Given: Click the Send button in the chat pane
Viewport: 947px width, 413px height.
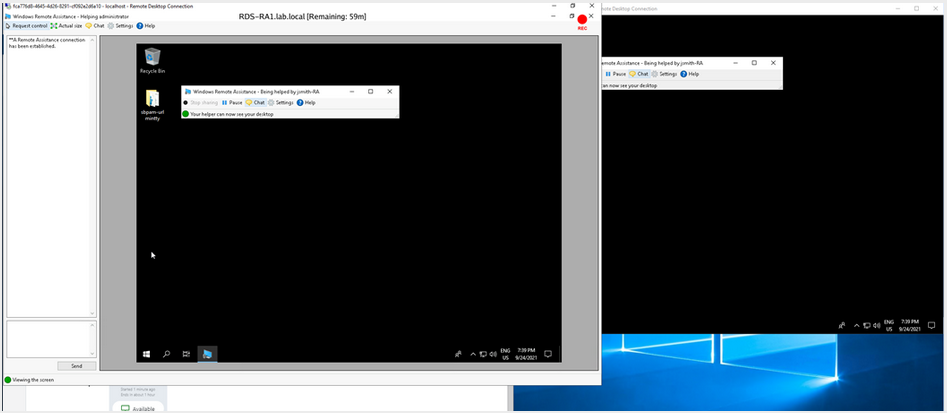Looking at the screenshot, I should click(x=76, y=366).
